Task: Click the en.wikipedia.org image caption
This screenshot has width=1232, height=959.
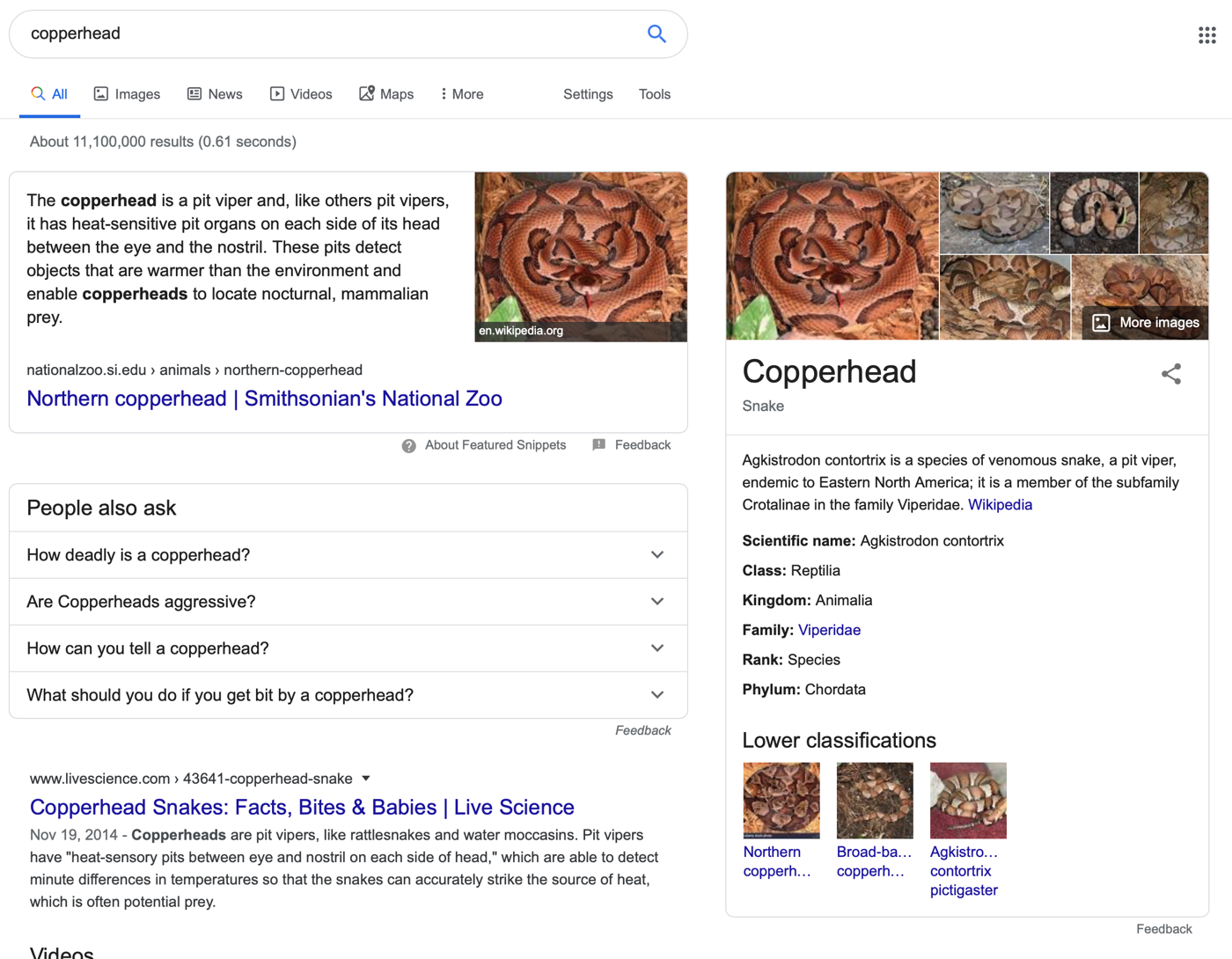Action: click(x=521, y=331)
